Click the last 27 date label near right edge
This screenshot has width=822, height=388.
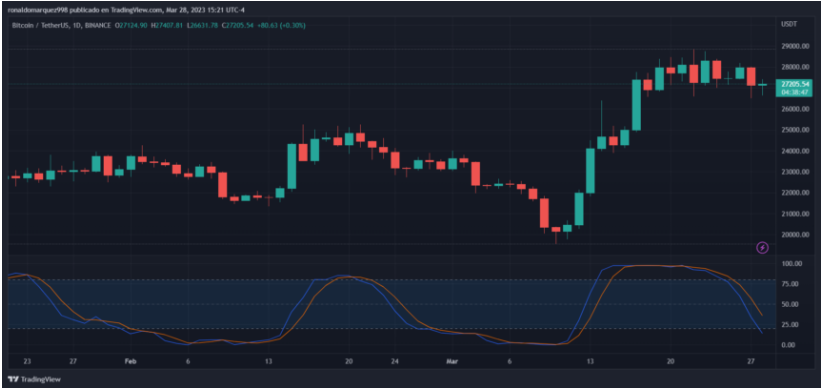751,361
